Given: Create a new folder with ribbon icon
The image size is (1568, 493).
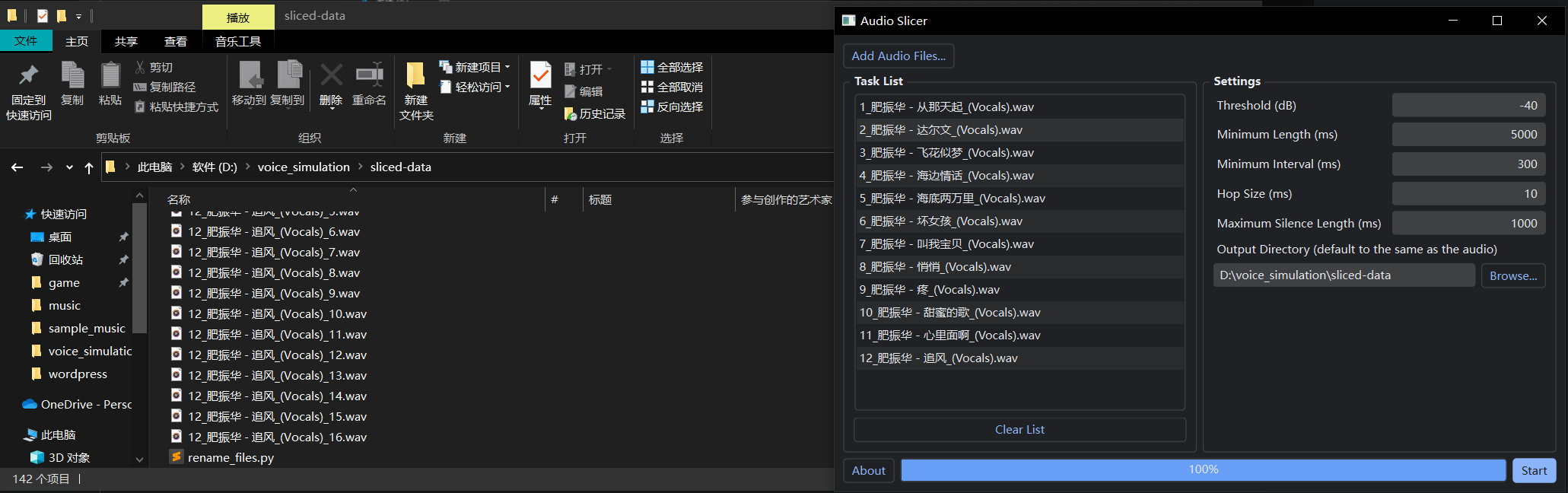Looking at the screenshot, I should [x=415, y=77].
